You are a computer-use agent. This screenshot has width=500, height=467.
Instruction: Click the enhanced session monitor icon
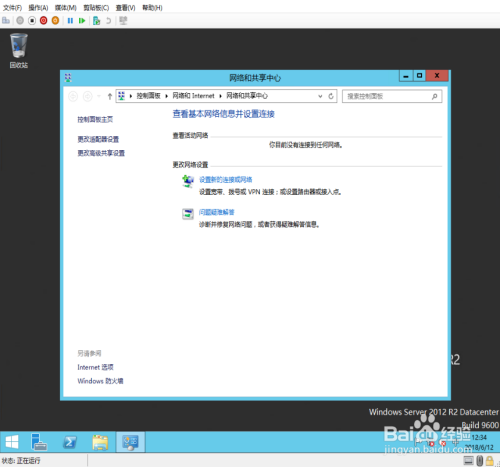pos(123,21)
